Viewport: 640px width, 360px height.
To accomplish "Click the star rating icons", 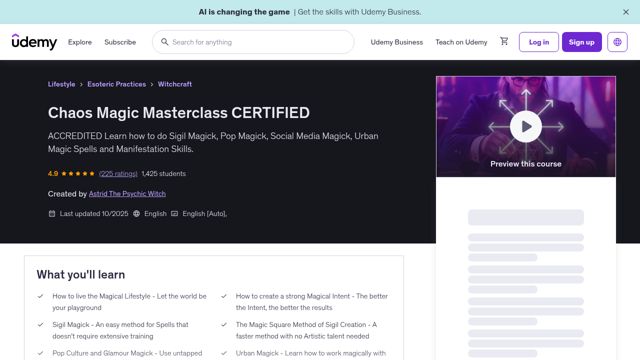I will point(78,173).
